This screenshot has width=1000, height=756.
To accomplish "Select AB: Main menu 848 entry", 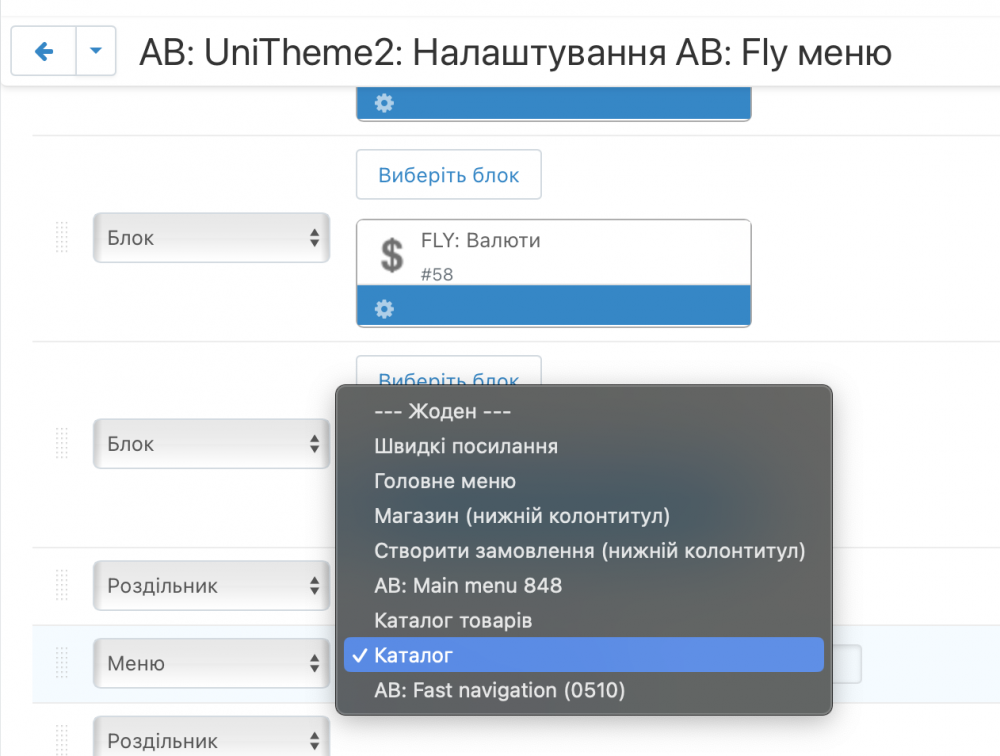I will 468,585.
